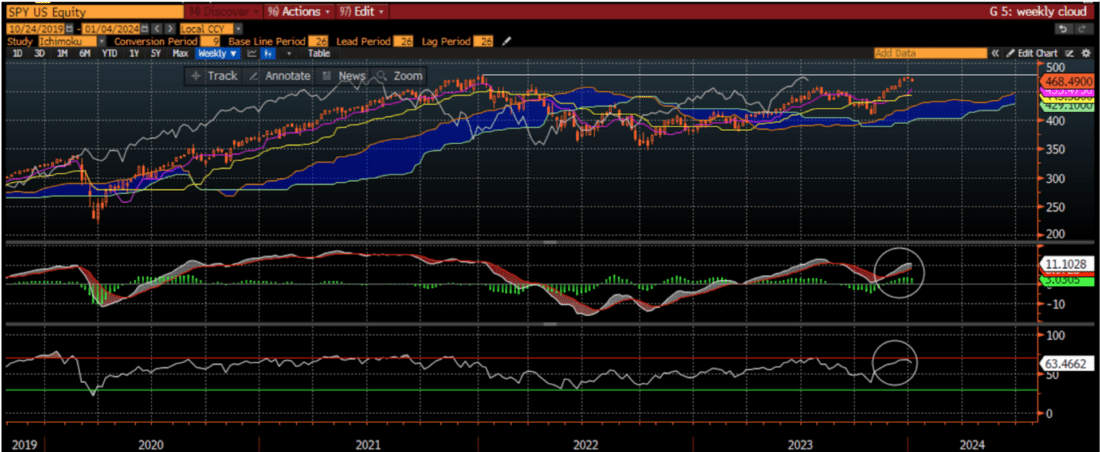Toggle the Track crosshair mode

(x=214, y=76)
